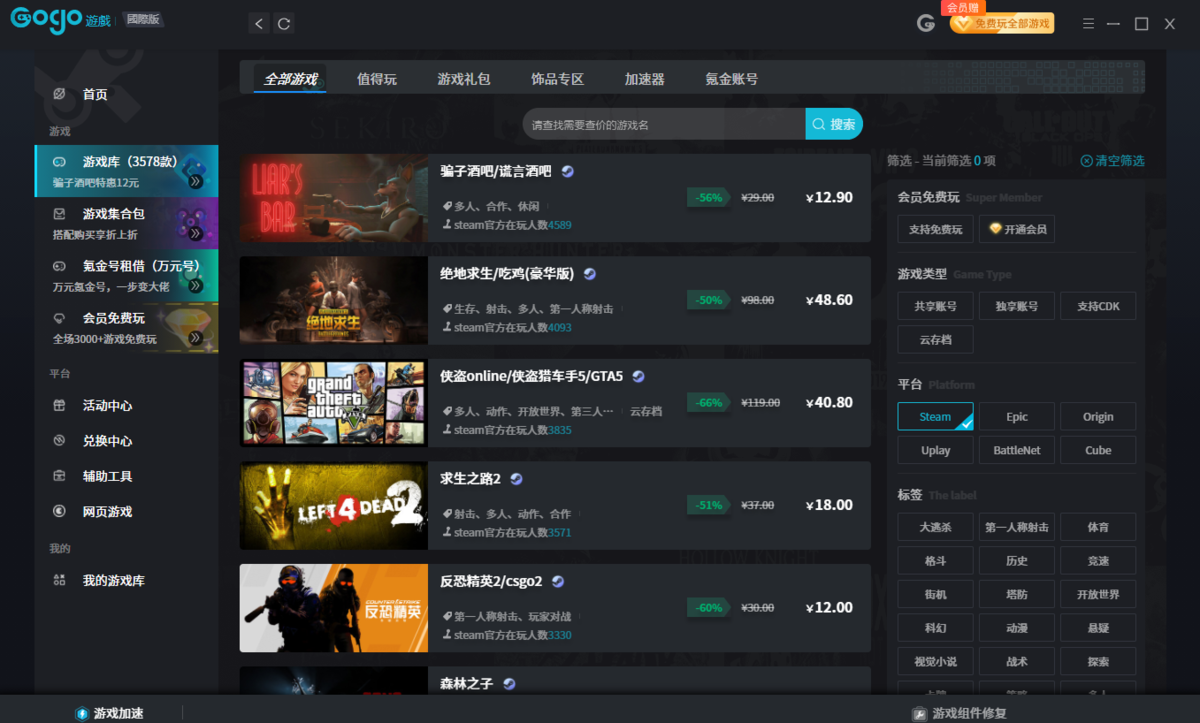Click the ¥40.80 price for GTA5
1200x723 pixels.
(829, 403)
